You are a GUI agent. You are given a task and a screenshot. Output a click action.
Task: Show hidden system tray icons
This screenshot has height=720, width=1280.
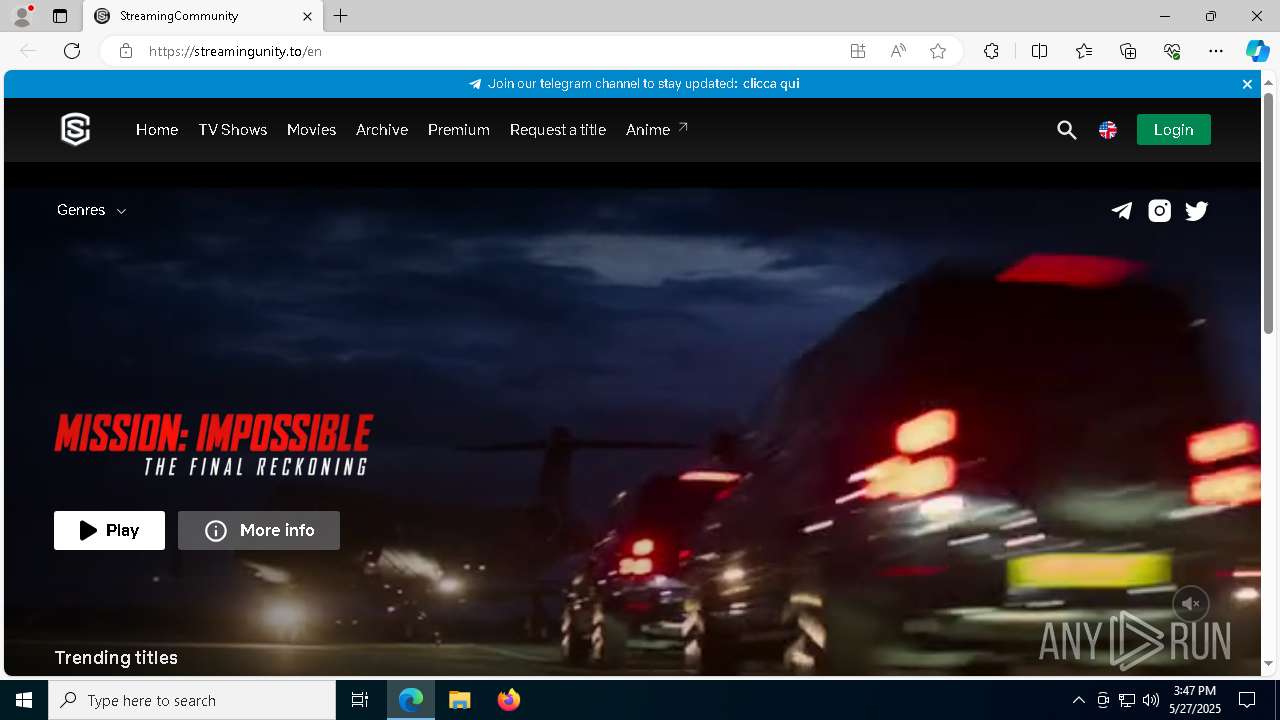[x=1078, y=700]
